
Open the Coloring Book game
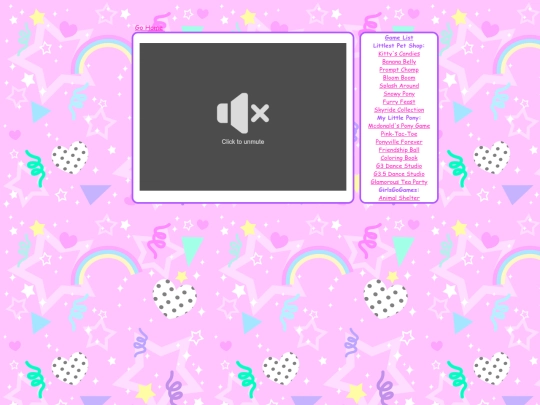click(x=399, y=158)
